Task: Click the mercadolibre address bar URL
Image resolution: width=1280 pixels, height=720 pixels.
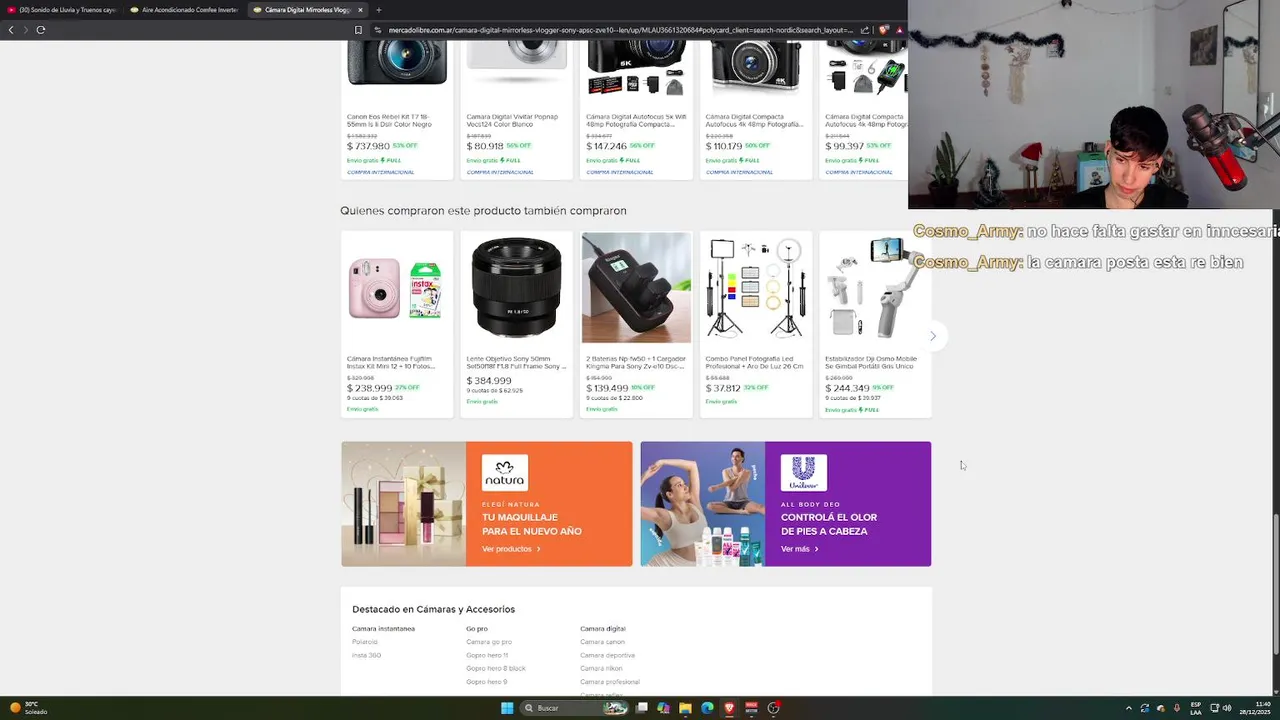Action: click(x=620, y=30)
